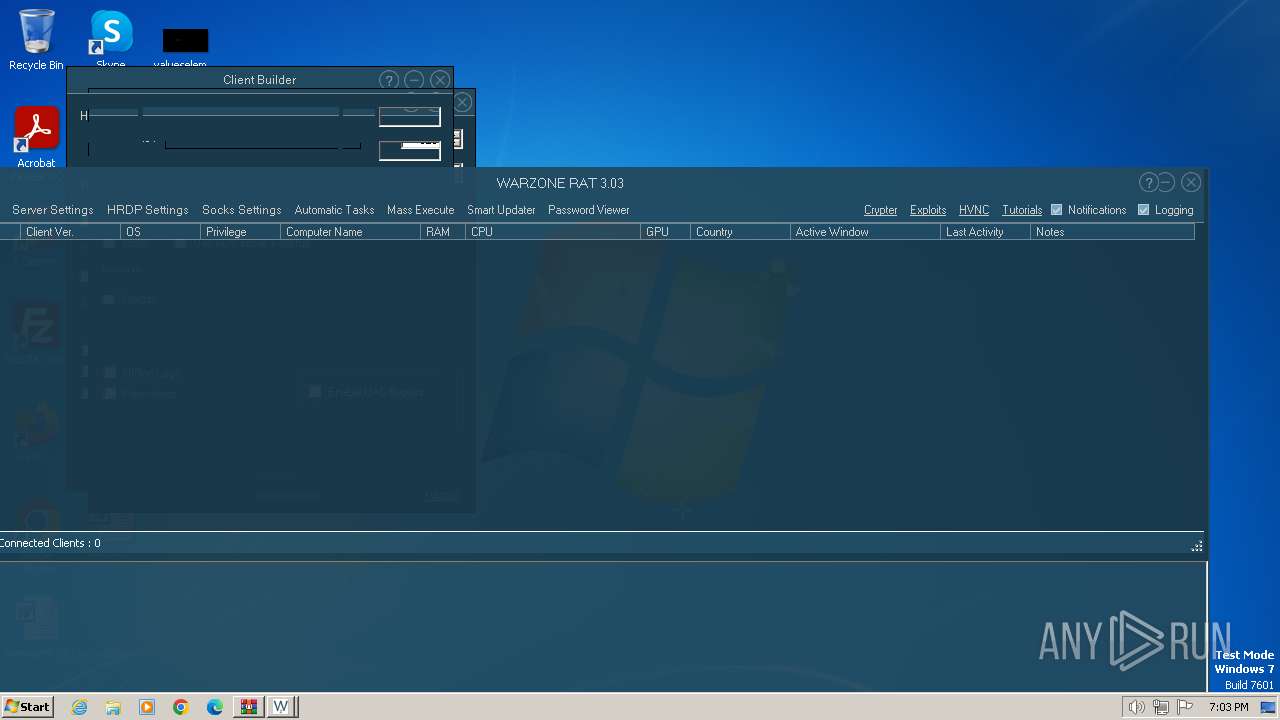Open the Mass Execute menu

tap(420, 210)
